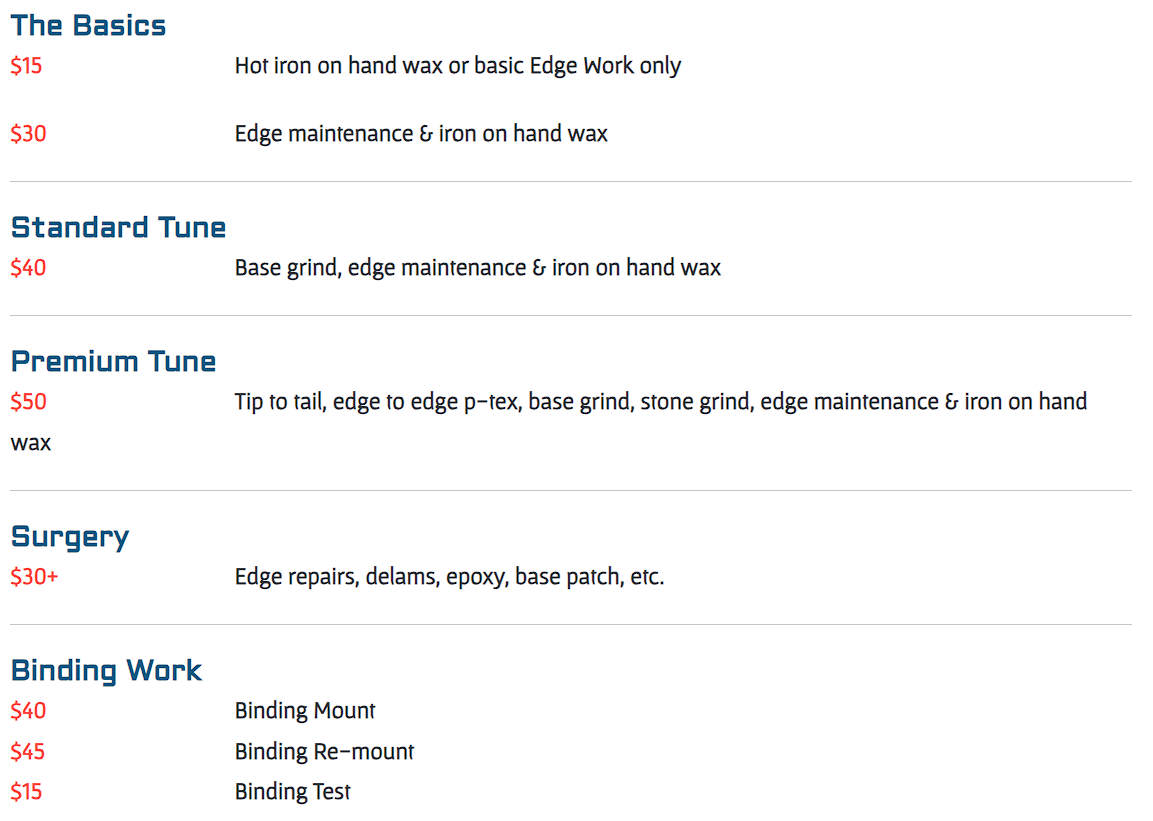Click the Standard Tune heading
The height and width of the screenshot is (821, 1153).
pos(118,227)
